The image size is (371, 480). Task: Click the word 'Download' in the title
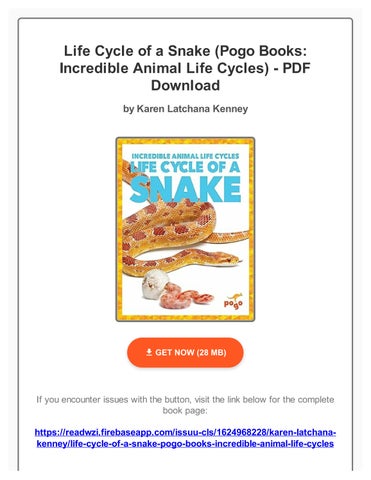coord(185,85)
